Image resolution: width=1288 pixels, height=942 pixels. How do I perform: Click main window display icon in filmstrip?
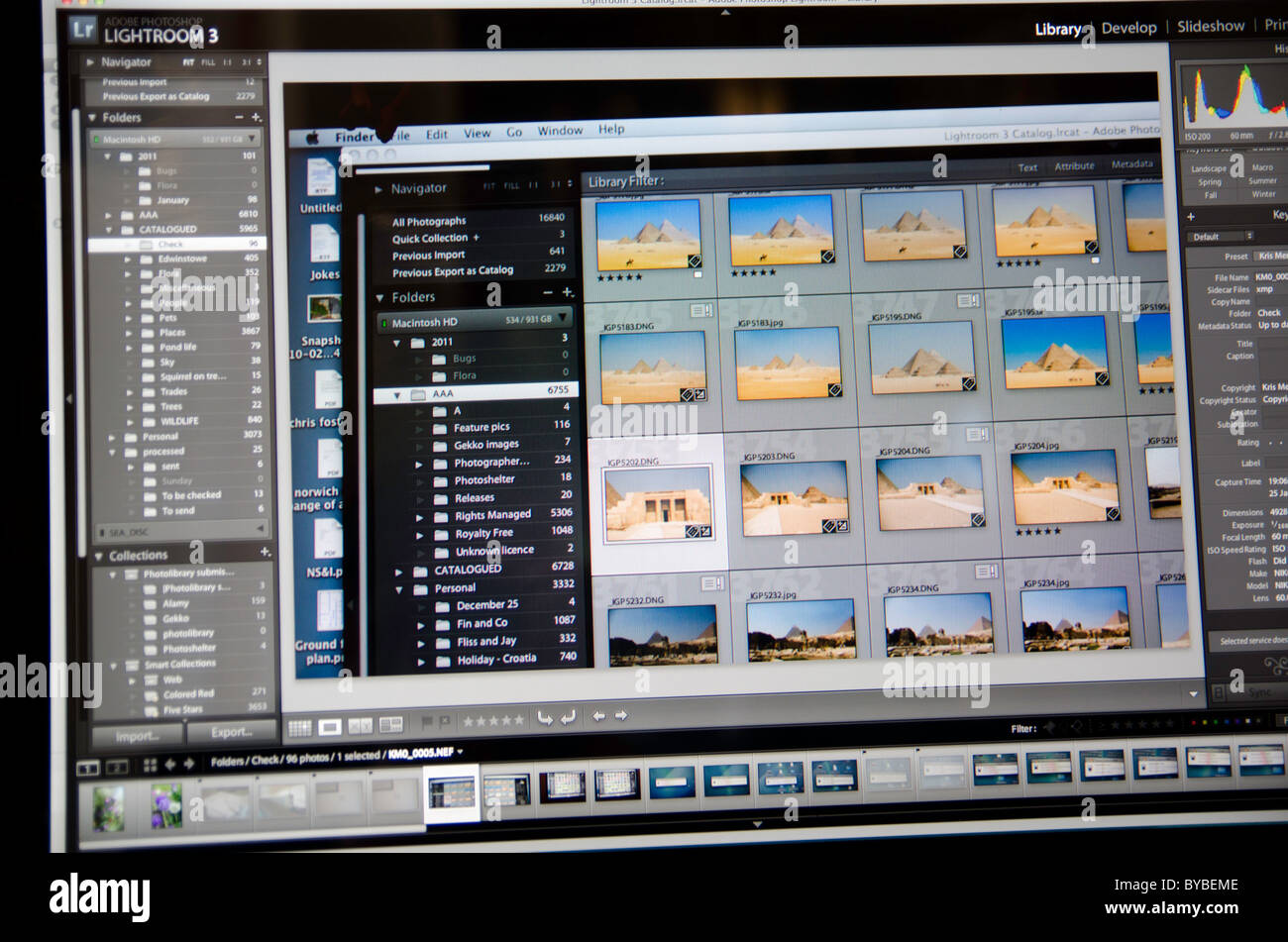point(88,768)
